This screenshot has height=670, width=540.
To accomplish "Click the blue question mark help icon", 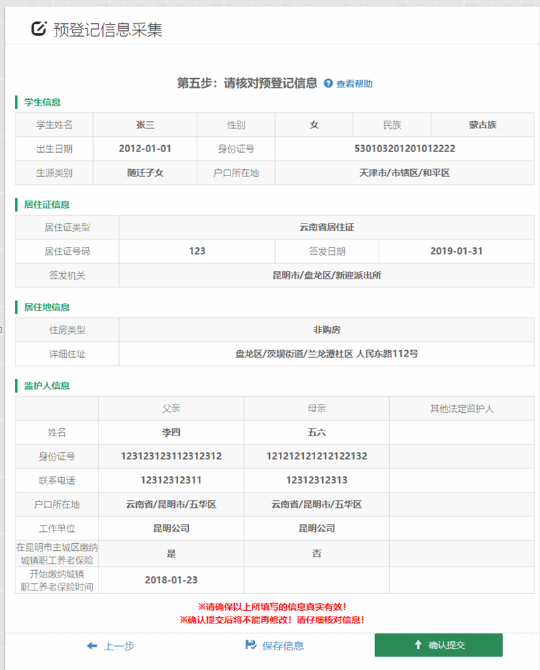I will 328,83.
